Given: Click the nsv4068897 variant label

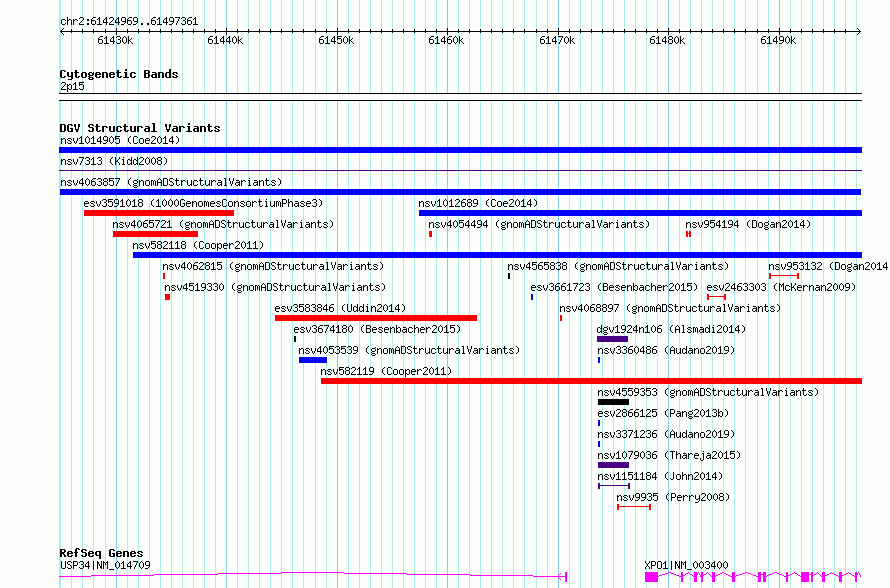Looking at the screenshot, I should point(670,308).
